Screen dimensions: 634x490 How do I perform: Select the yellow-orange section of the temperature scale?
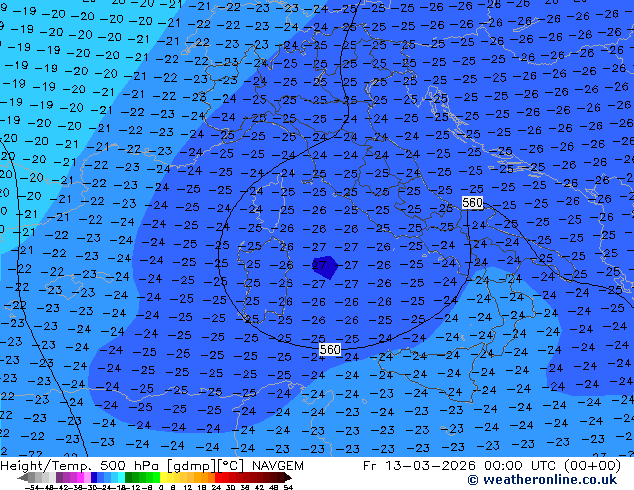point(187,477)
